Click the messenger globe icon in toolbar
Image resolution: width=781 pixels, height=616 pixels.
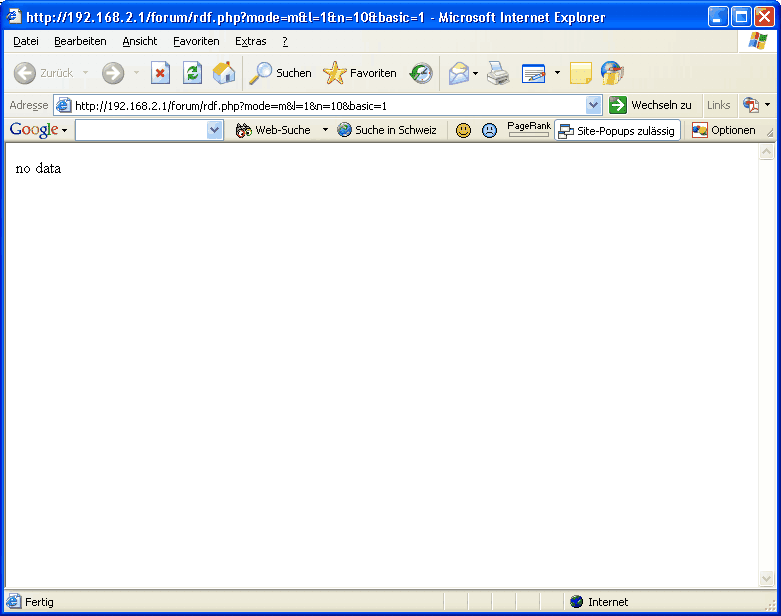point(612,73)
